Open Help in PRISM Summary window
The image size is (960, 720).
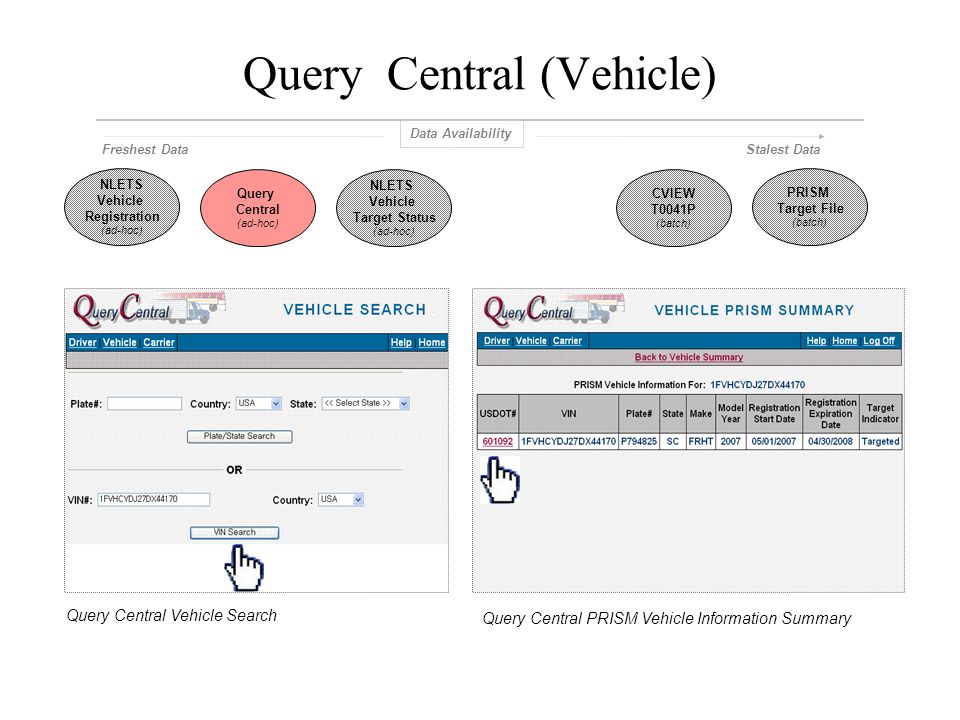click(816, 340)
